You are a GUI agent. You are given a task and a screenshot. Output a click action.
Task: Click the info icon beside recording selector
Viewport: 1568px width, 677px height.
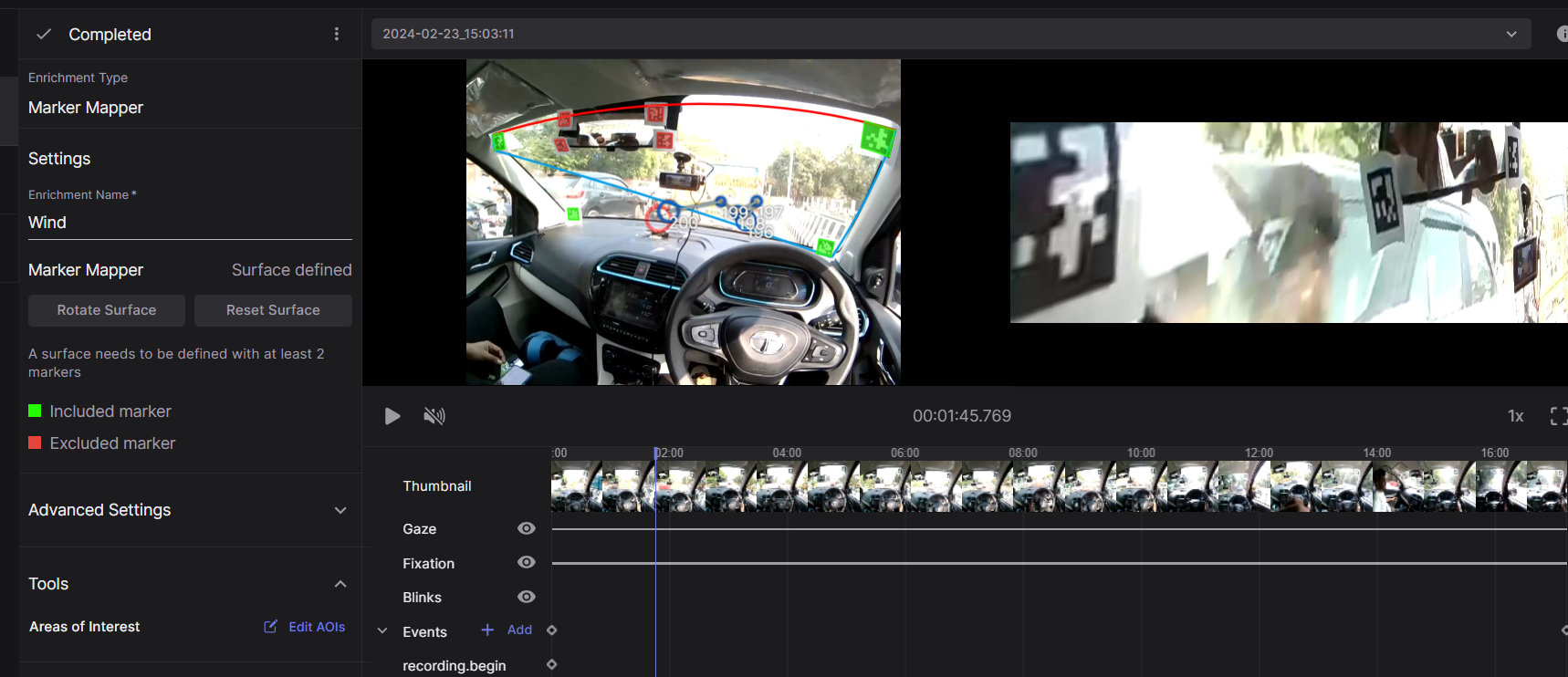[x=1562, y=34]
